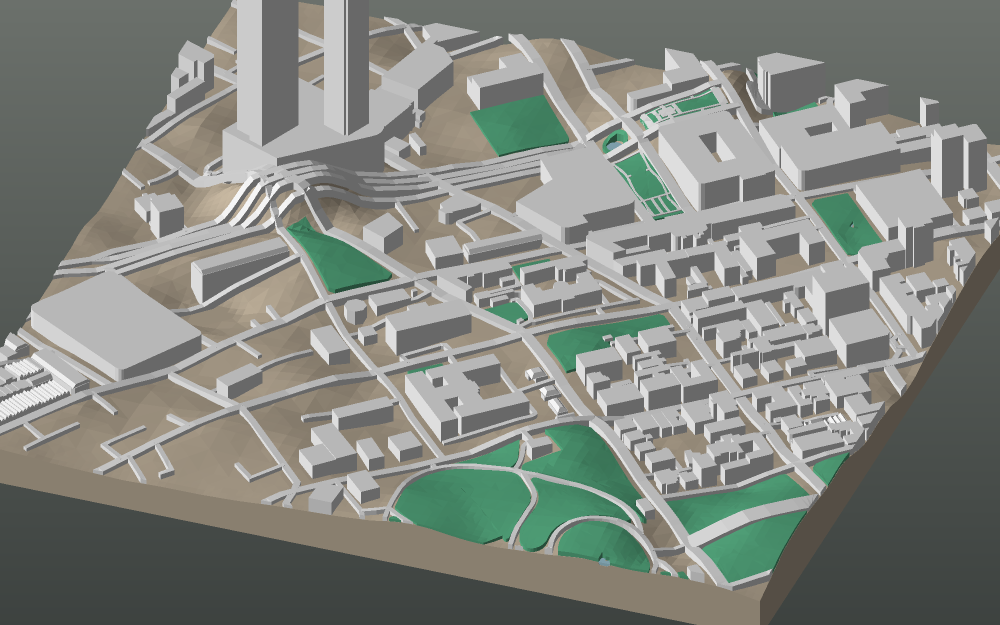Click the small circular green with pond
The width and height of the screenshot is (1000, 625).
coord(615,142)
